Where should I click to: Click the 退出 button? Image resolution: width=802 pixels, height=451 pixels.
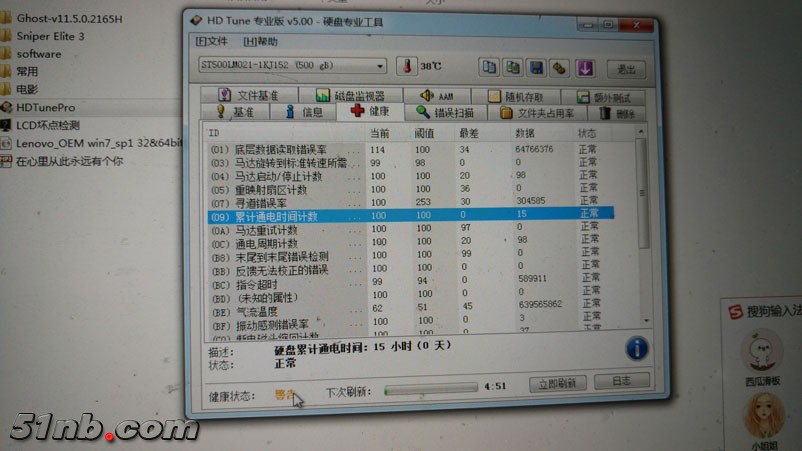click(625, 69)
